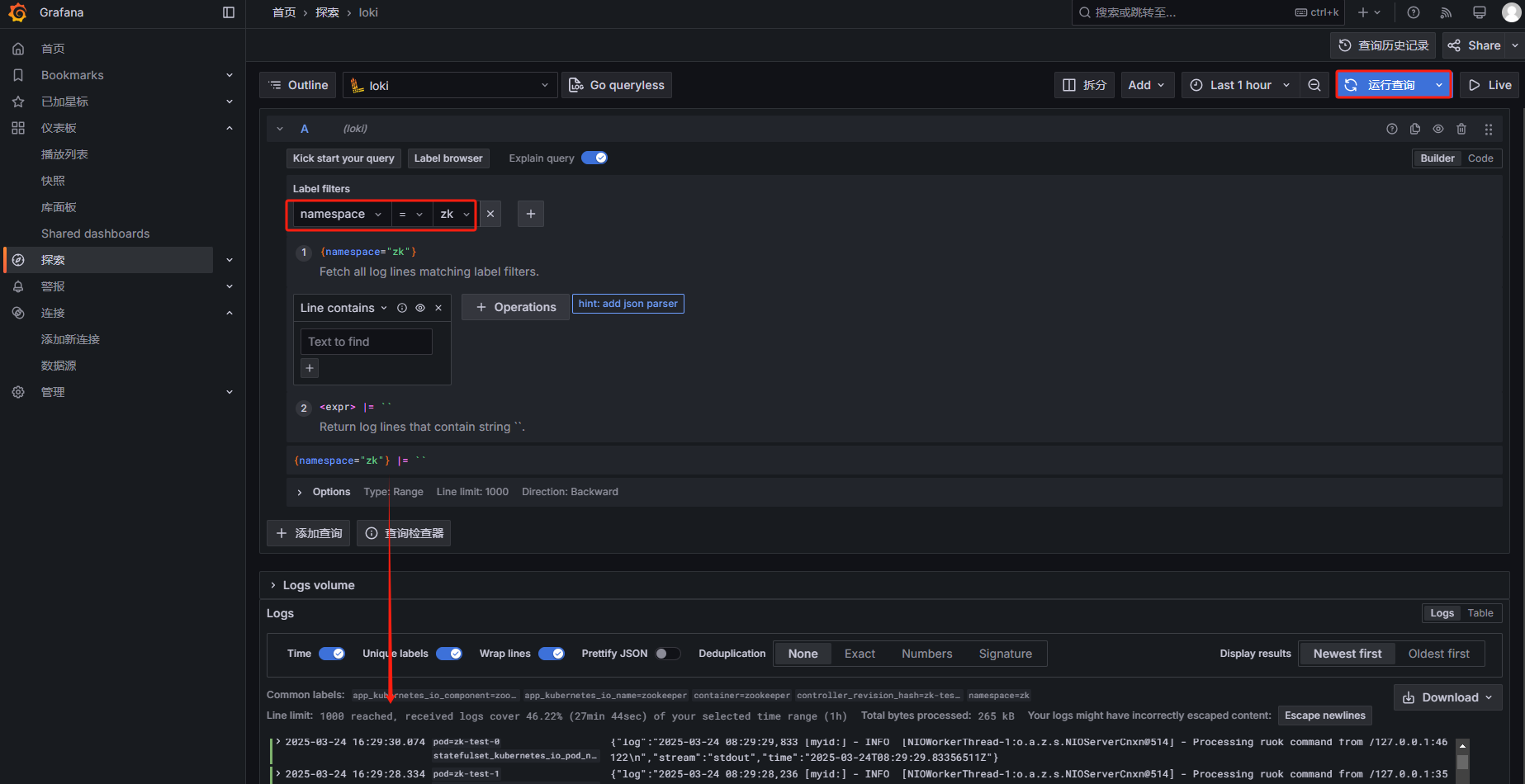Click Kick start your query button
The image size is (1525, 784).
[x=343, y=158]
